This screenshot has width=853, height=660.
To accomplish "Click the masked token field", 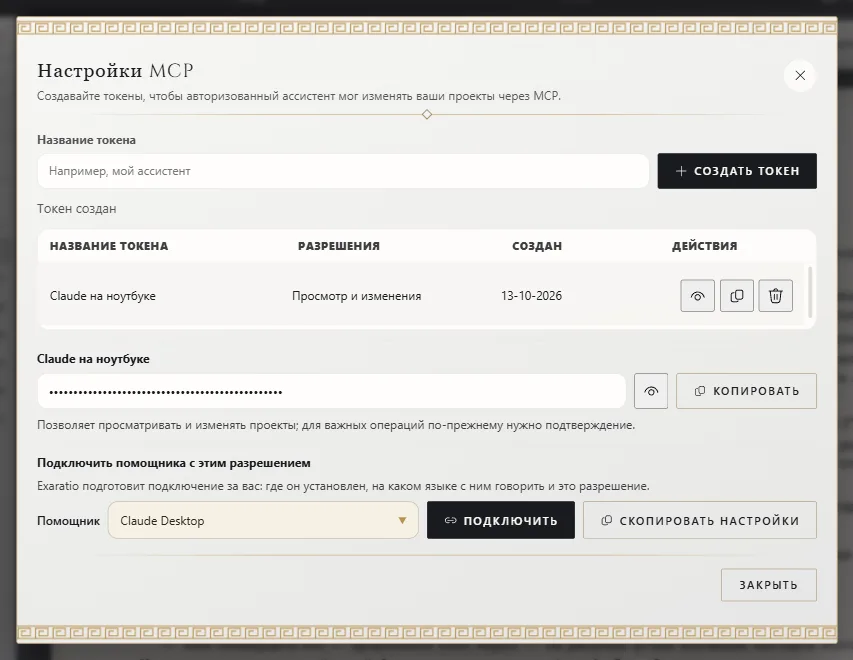I will (331, 391).
